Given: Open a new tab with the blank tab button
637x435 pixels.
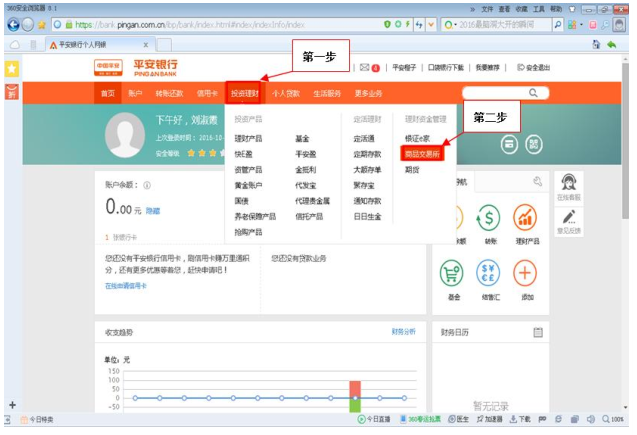Looking at the screenshot, I should pyautogui.click(x=164, y=45).
